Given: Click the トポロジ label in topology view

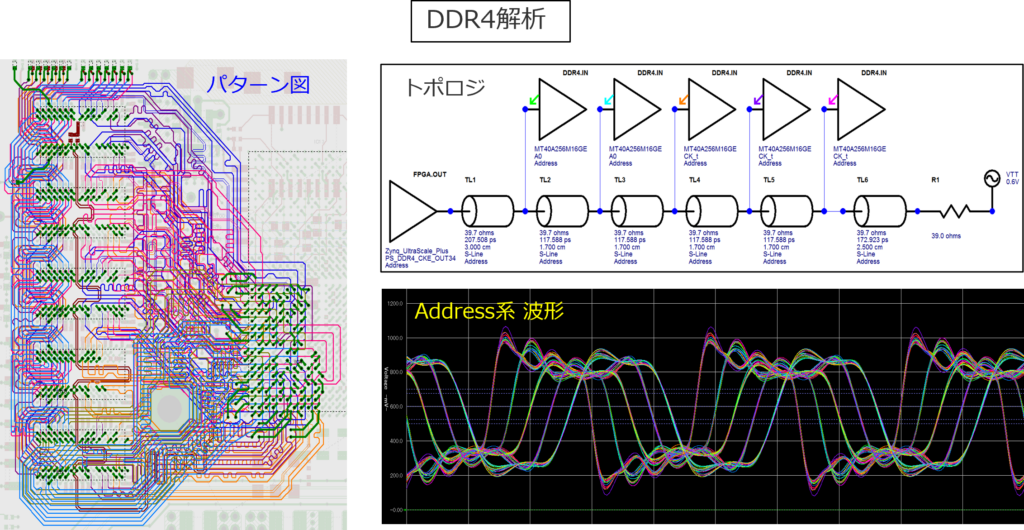Looking at the screenshot, I should [x=445, y=87].
